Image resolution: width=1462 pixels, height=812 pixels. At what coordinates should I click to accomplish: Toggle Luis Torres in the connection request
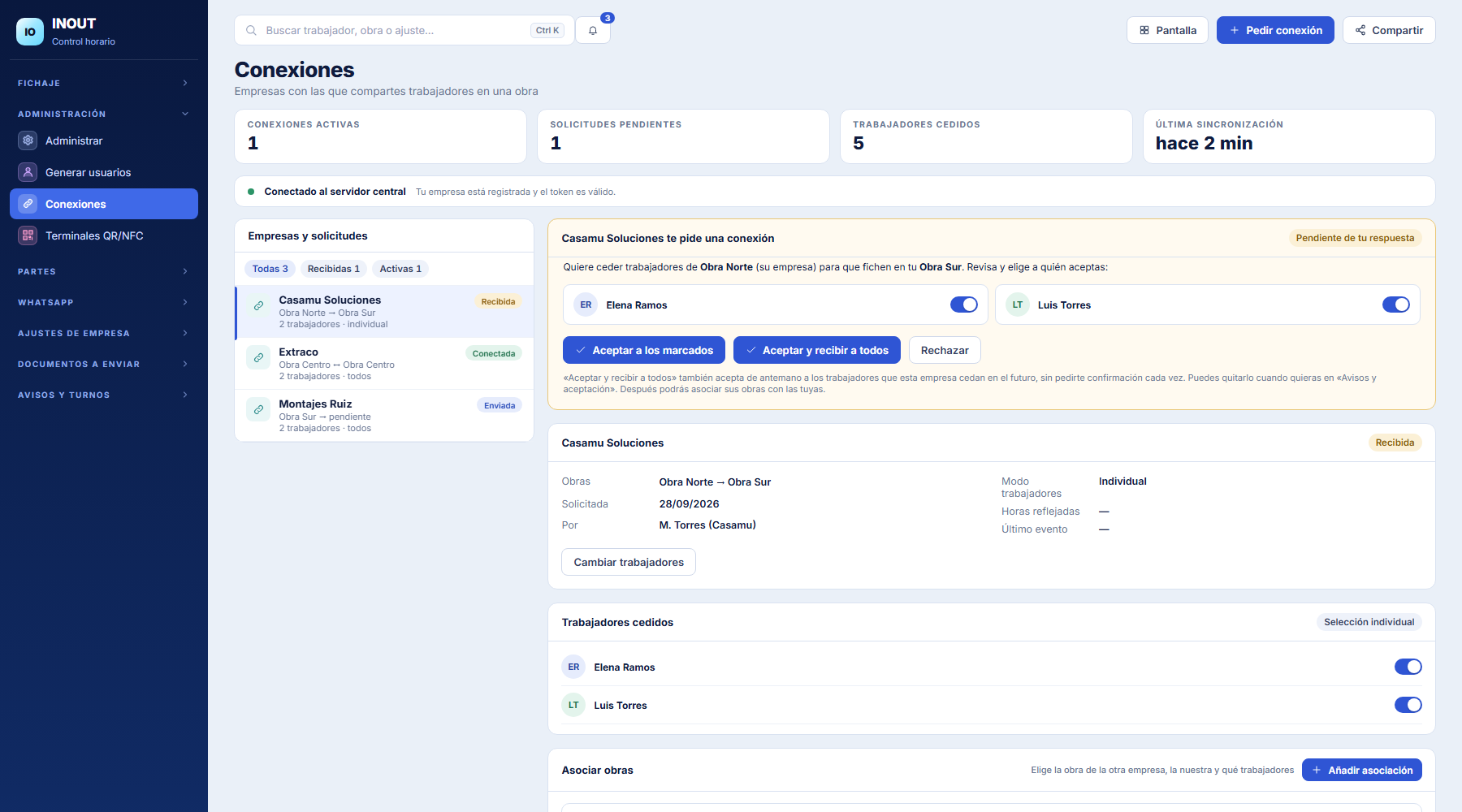(1396, 304)
